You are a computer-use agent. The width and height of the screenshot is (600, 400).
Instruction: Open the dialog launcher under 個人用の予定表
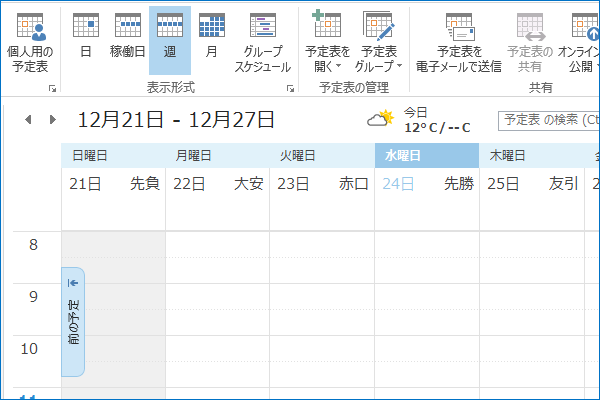coord(52,88)
